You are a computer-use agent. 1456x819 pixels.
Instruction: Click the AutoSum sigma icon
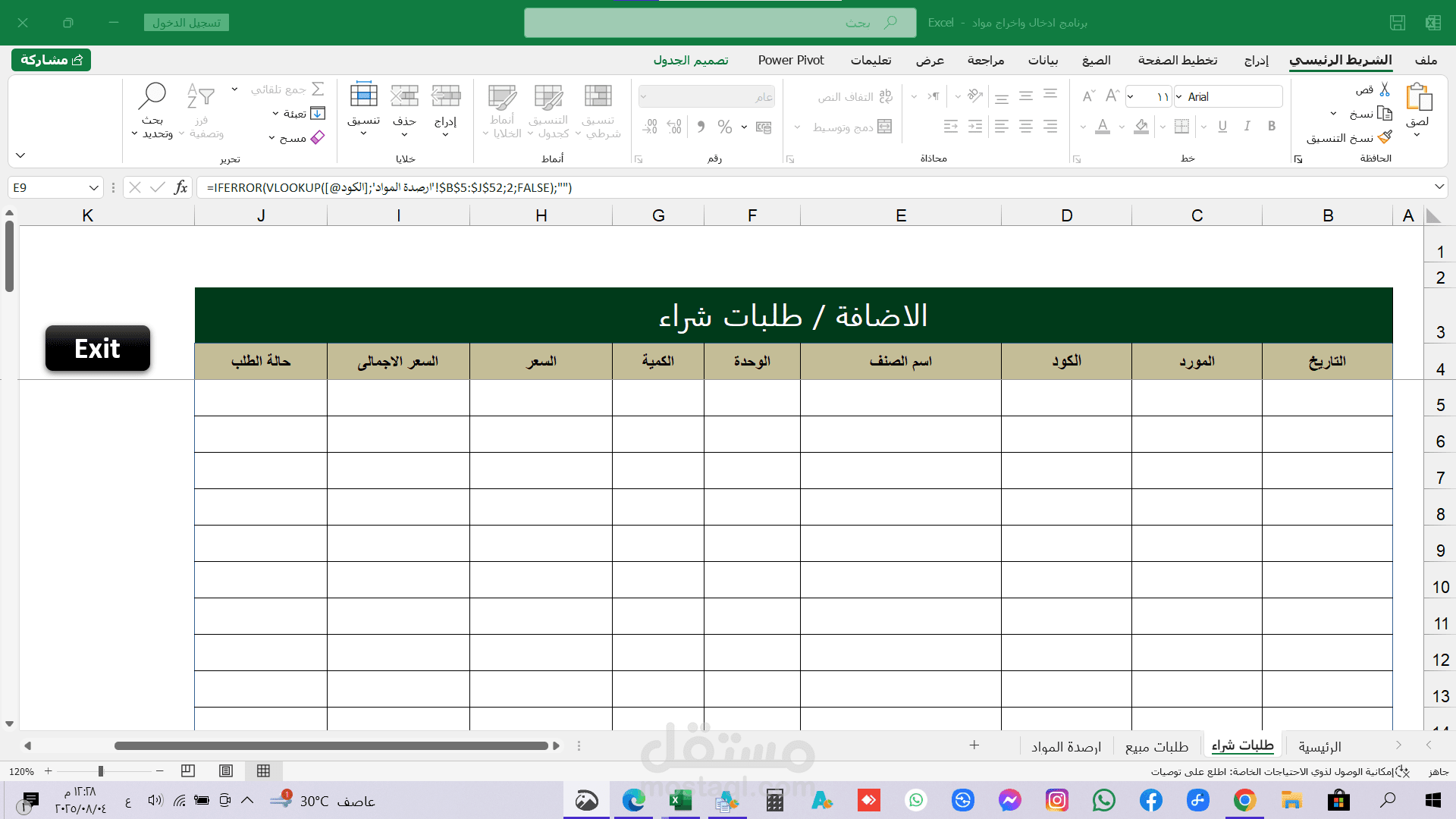click(318, 89)
